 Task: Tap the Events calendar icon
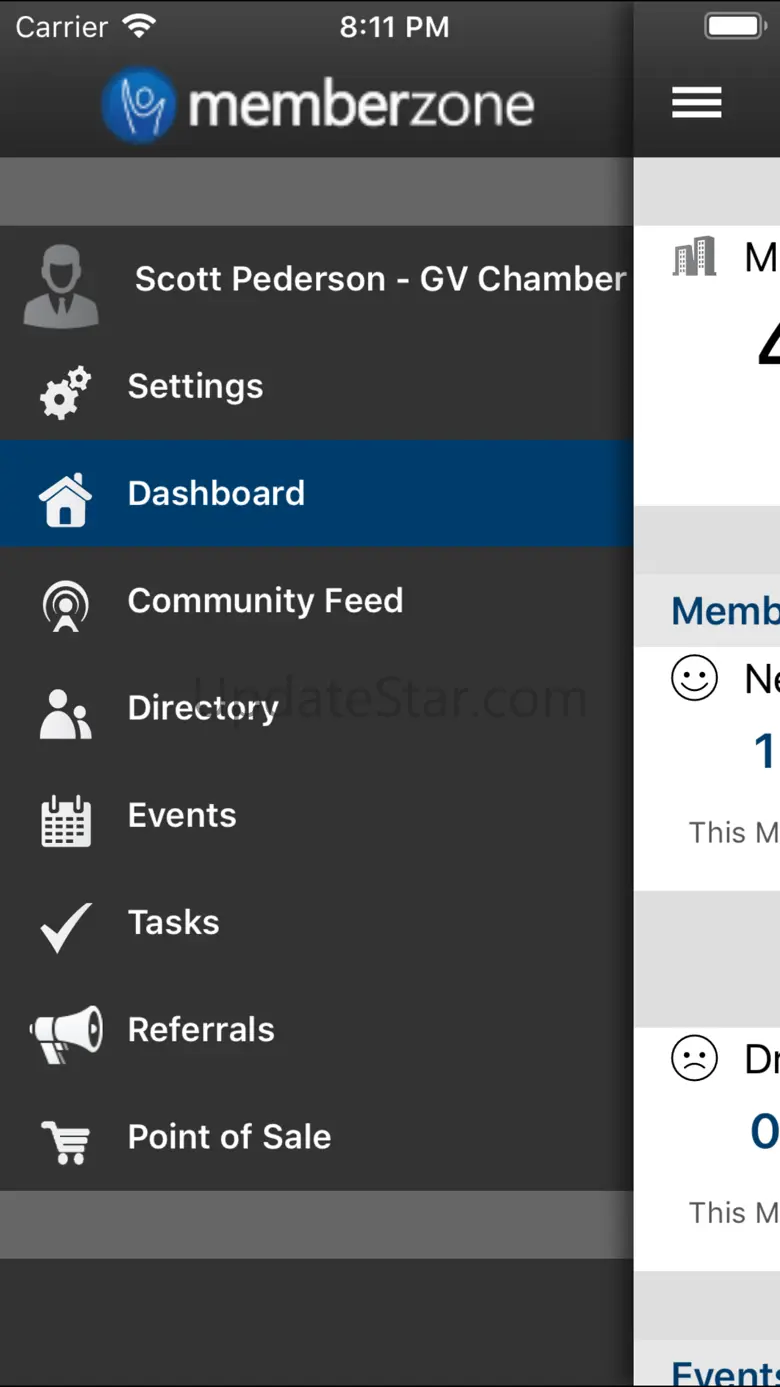click(66, 822)
